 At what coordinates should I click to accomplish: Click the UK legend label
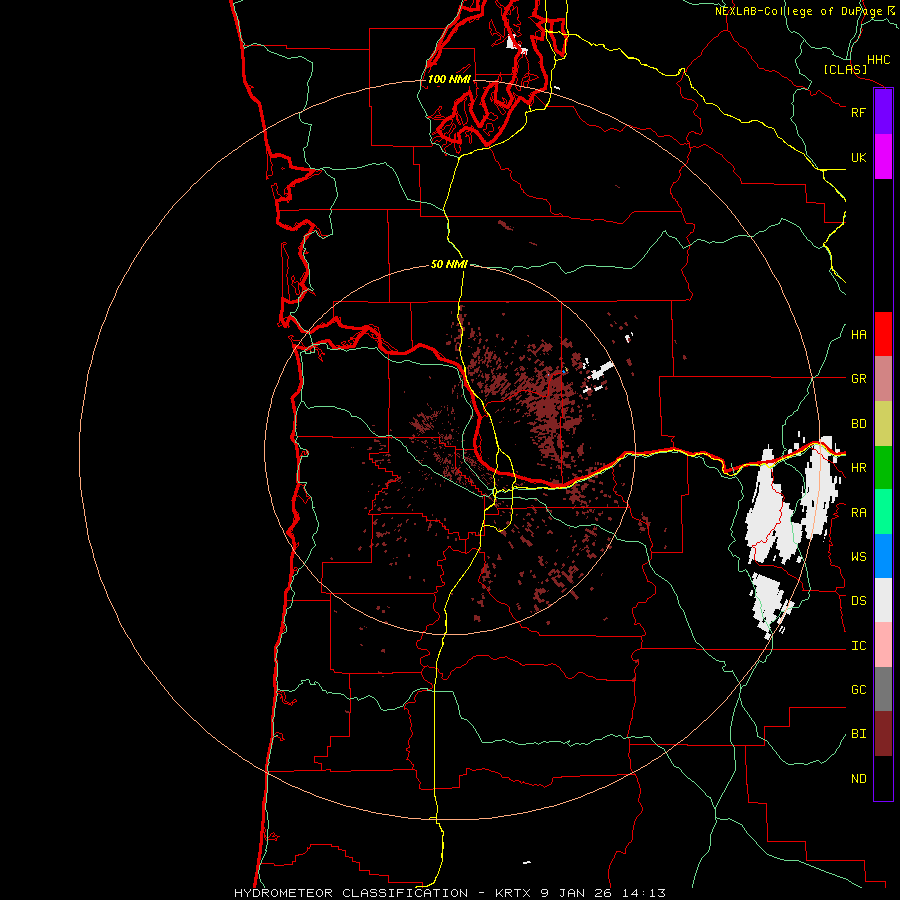tap(858, 157)
